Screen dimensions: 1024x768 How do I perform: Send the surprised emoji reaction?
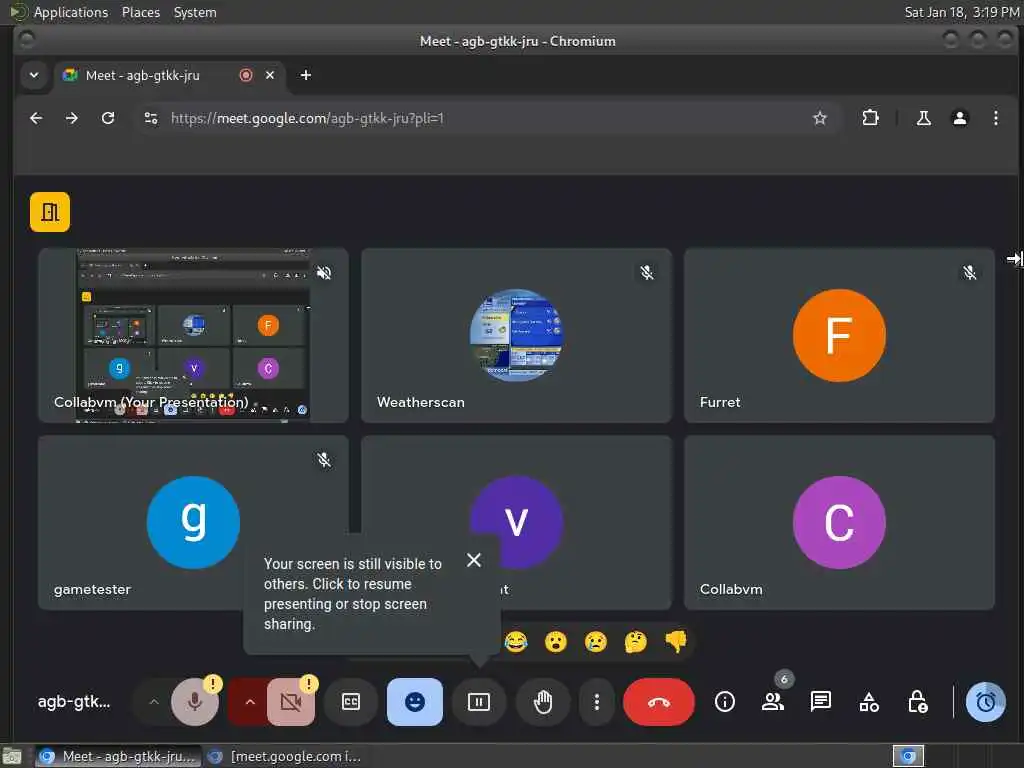pos(556,642)
